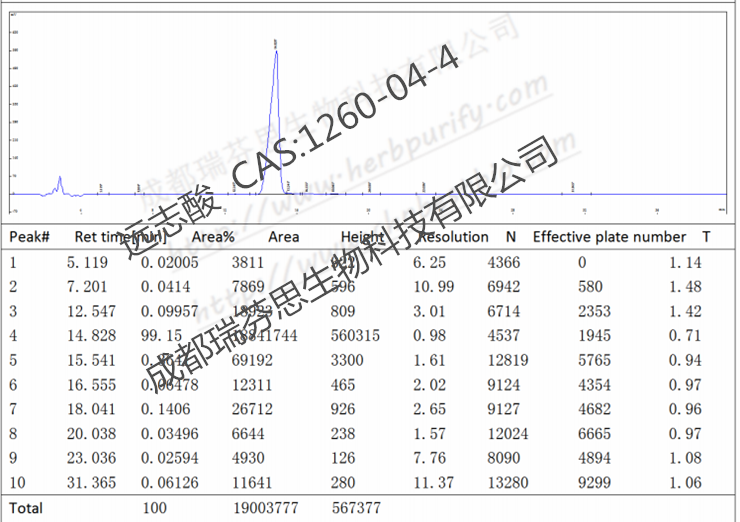
Task: Click retention time 31.365 in row 10
Action: coord(87,483)
